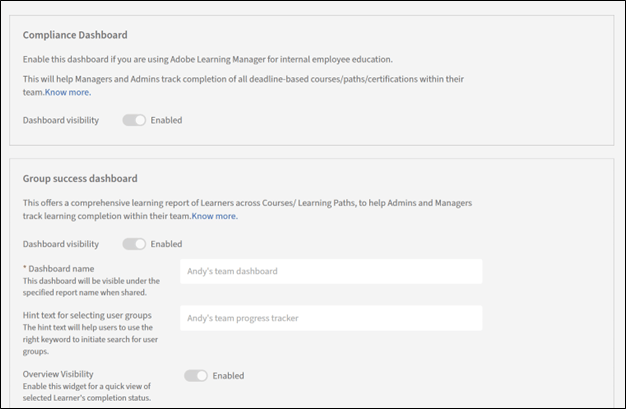Toggle Group success dashboard visibility switch
Screen dimensions: 626x409
(x=134, y=244)
